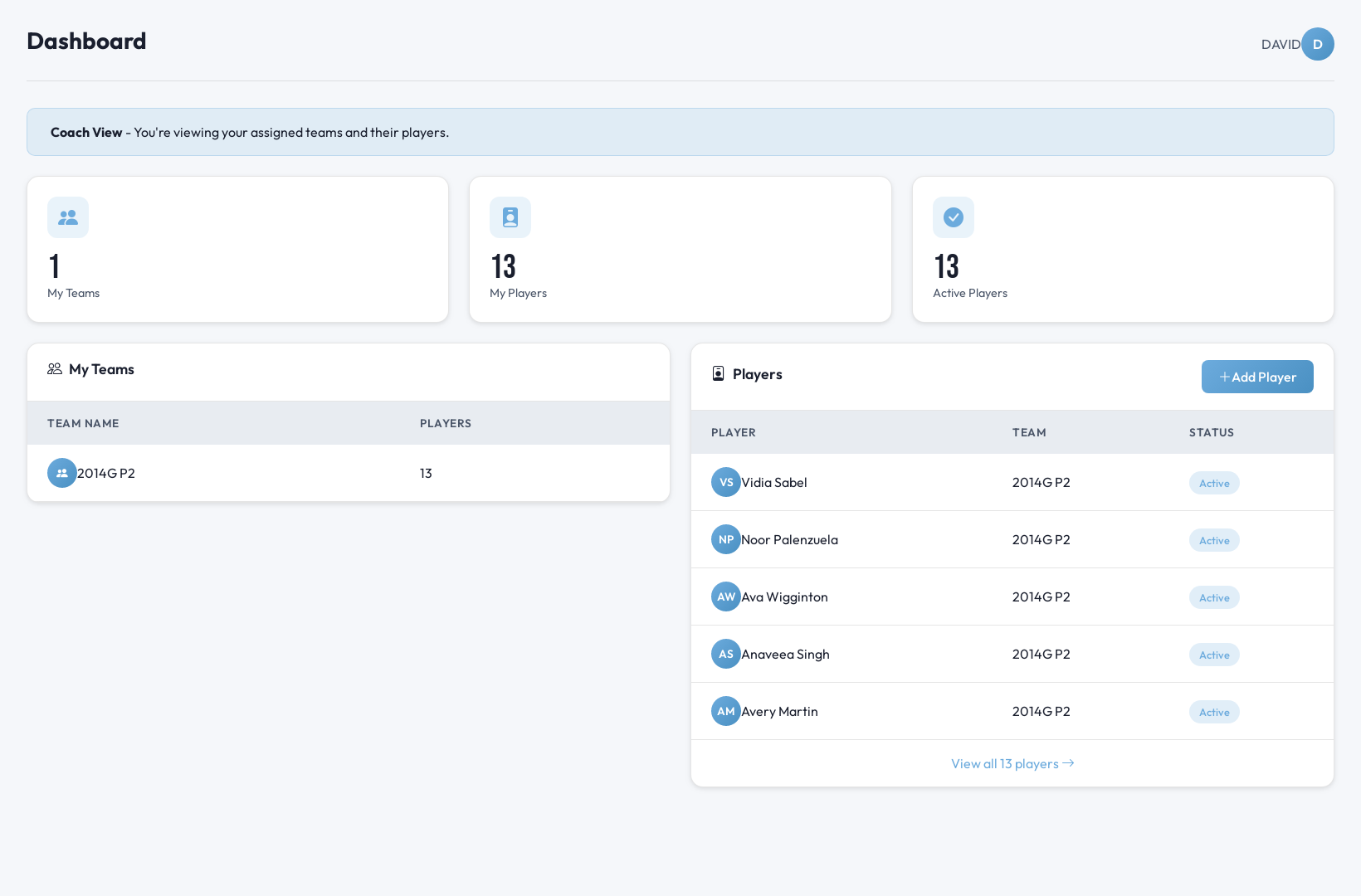Open the View all 13 players link
This screenshot has height=896, width=1361.
(x=1012, y=763)
